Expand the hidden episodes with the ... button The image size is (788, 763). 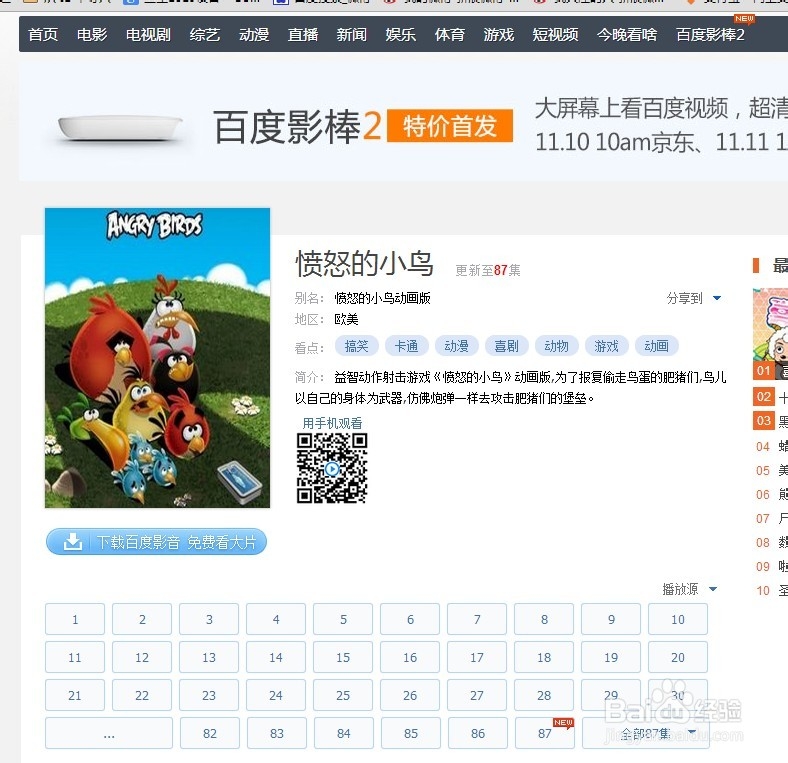109,733
